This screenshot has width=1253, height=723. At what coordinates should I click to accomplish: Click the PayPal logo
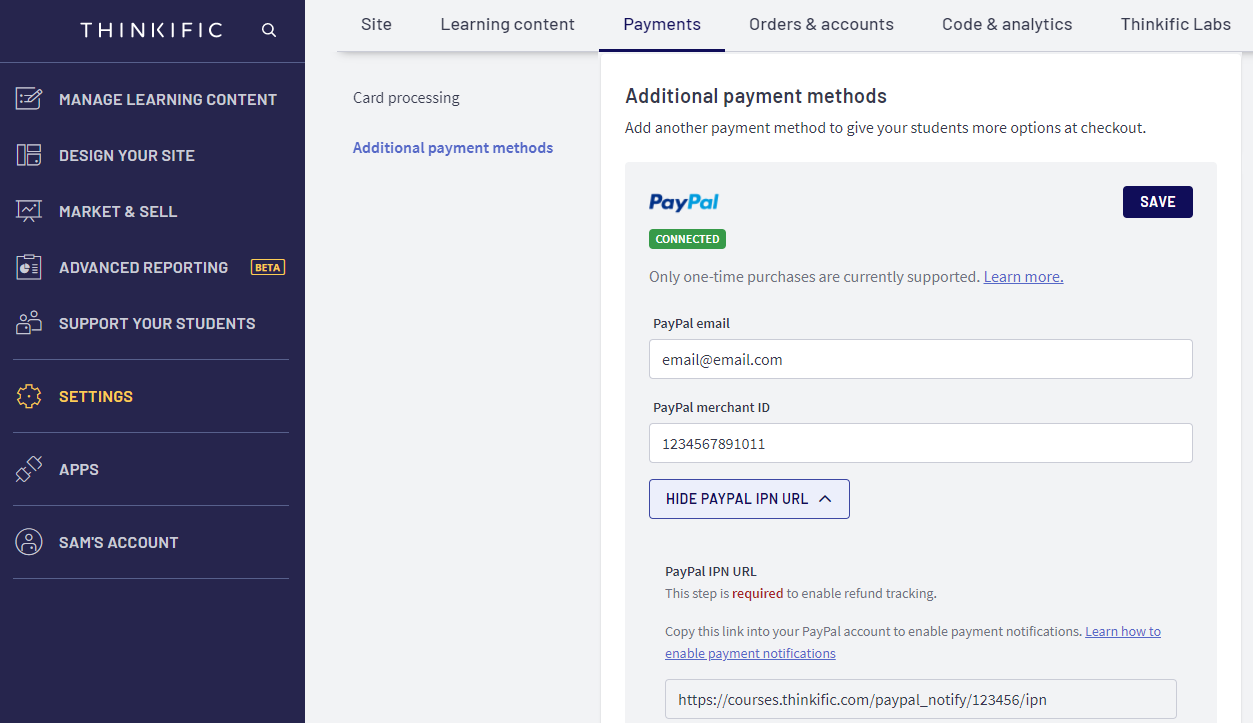coord(684,202)
